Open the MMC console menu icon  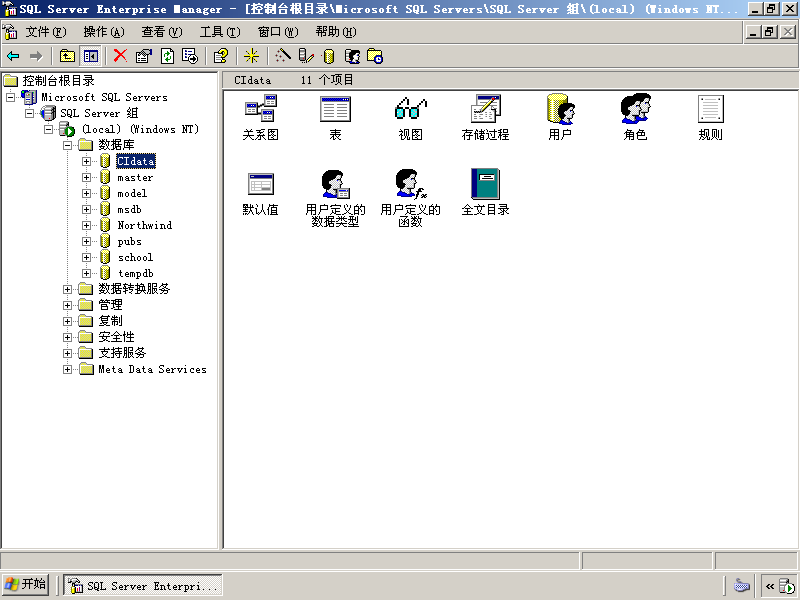tap(10, 32)
